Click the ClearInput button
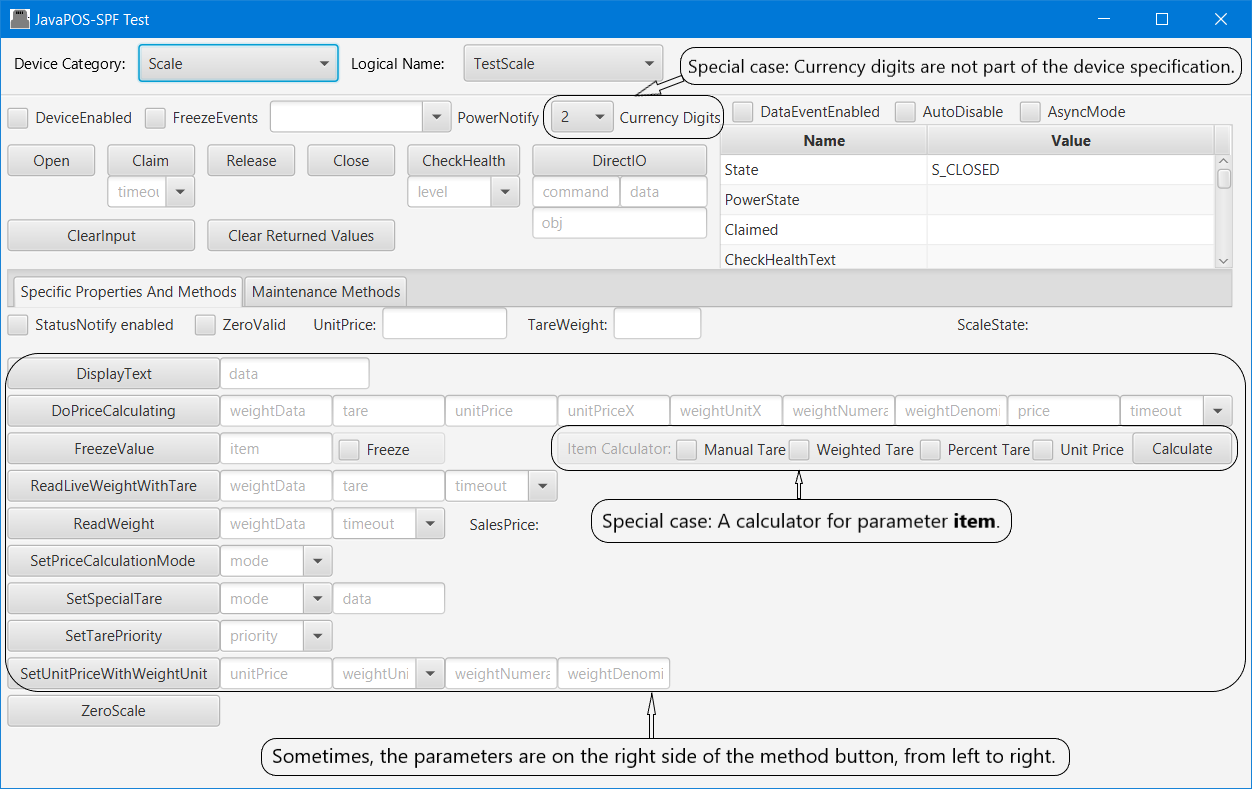 (x=101, y=235)
